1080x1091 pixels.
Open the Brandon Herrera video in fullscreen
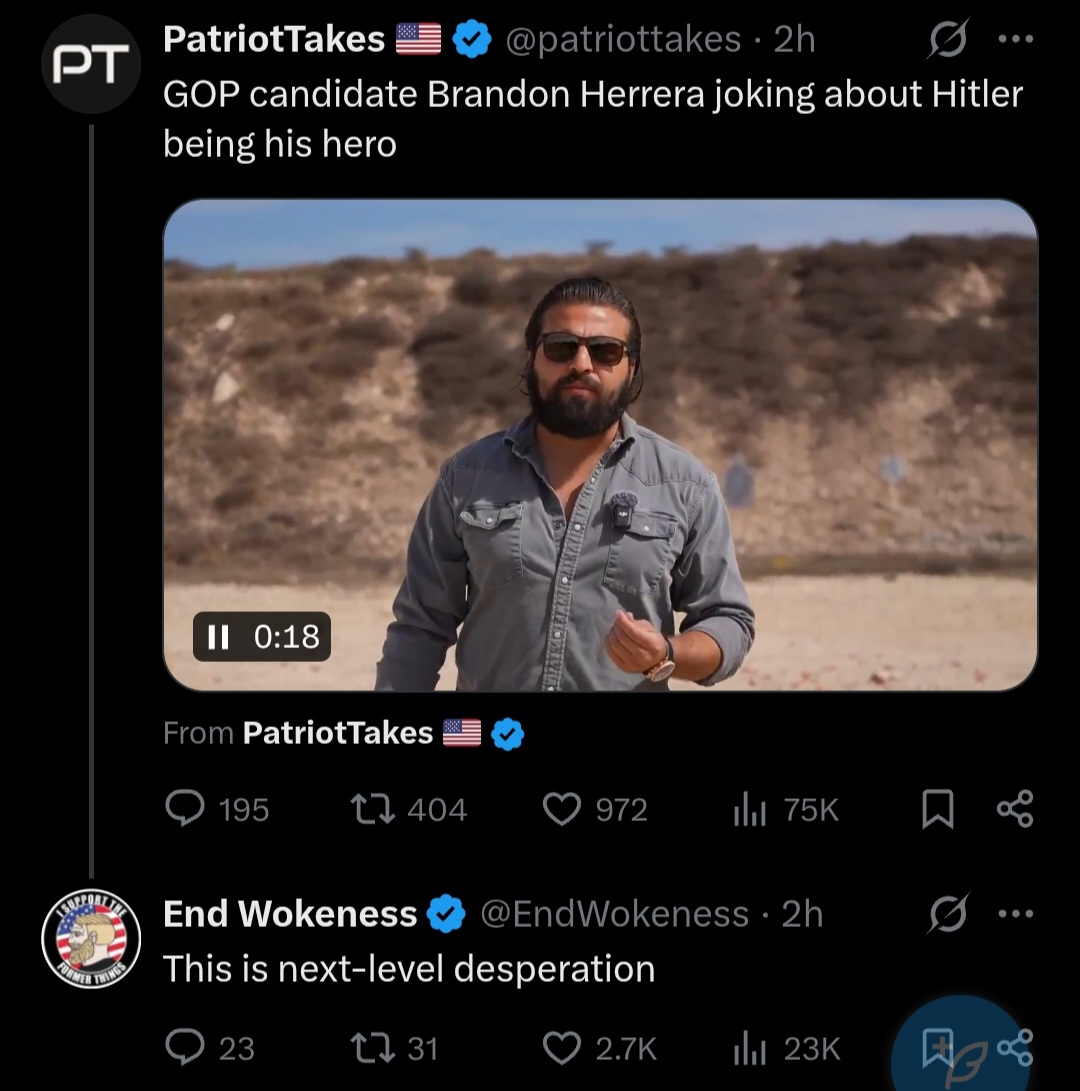click(x=600, y=444)
